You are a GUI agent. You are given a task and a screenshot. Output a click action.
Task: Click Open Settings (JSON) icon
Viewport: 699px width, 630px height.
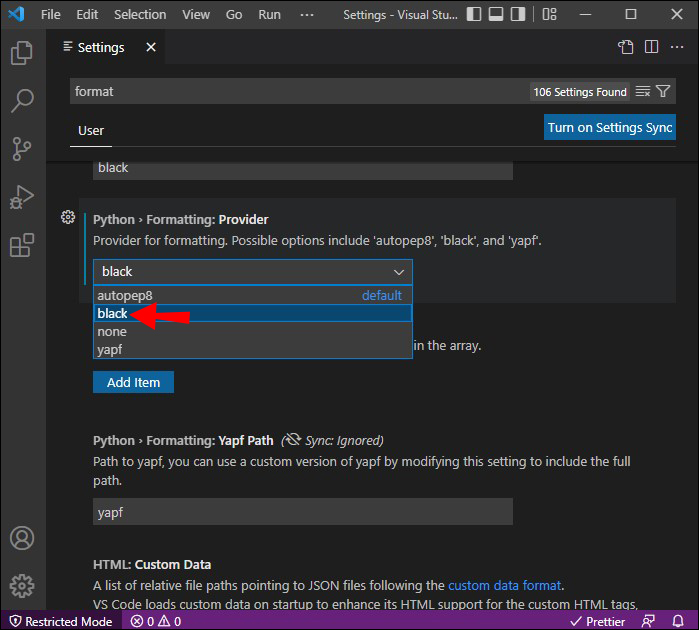(625, 47)
